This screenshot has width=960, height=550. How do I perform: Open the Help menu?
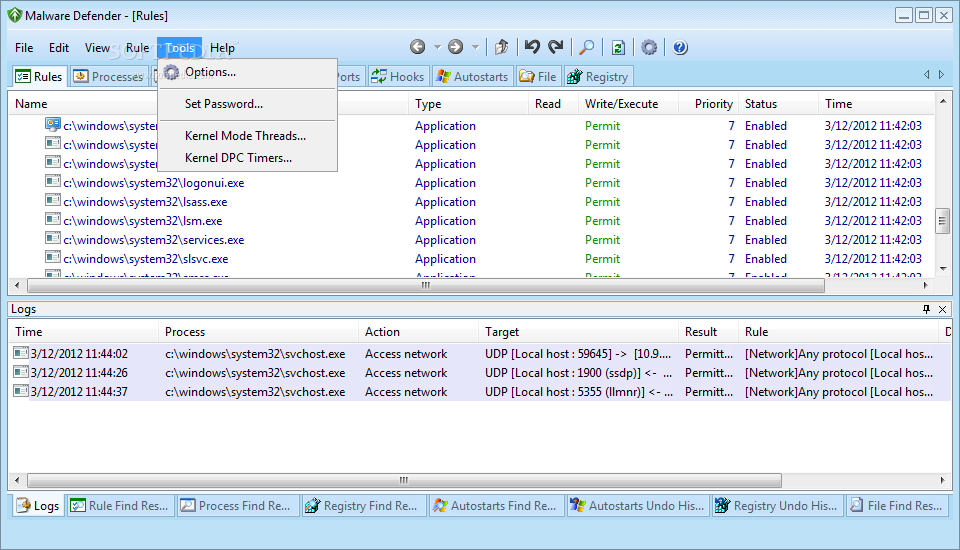pyautogui.click(x=222, y=48)
